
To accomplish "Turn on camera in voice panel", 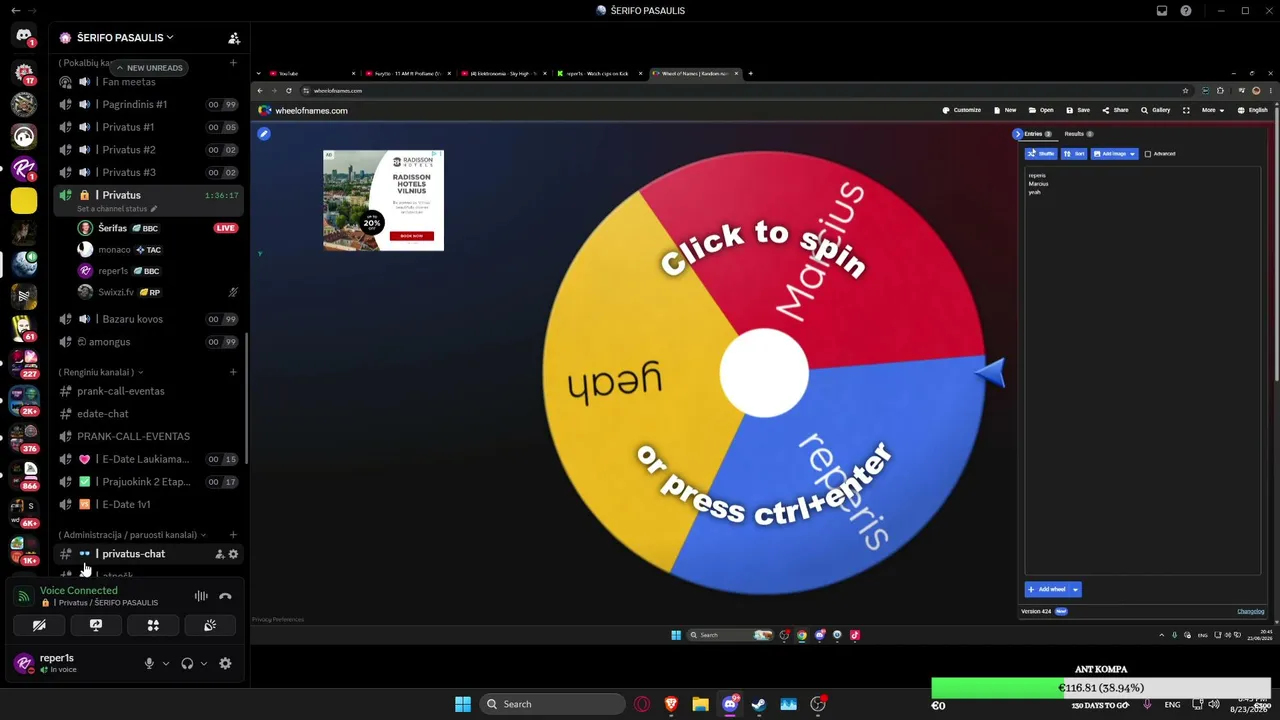I will coord(39,625).
